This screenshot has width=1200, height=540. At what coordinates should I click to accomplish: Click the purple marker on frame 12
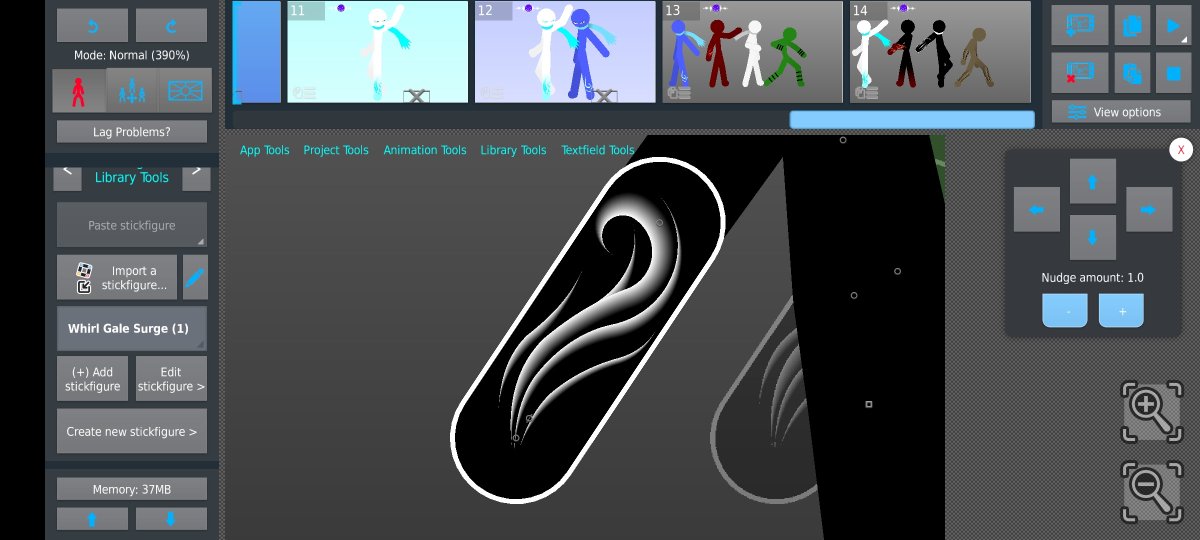pyautogui.click(x=528, y=8)
